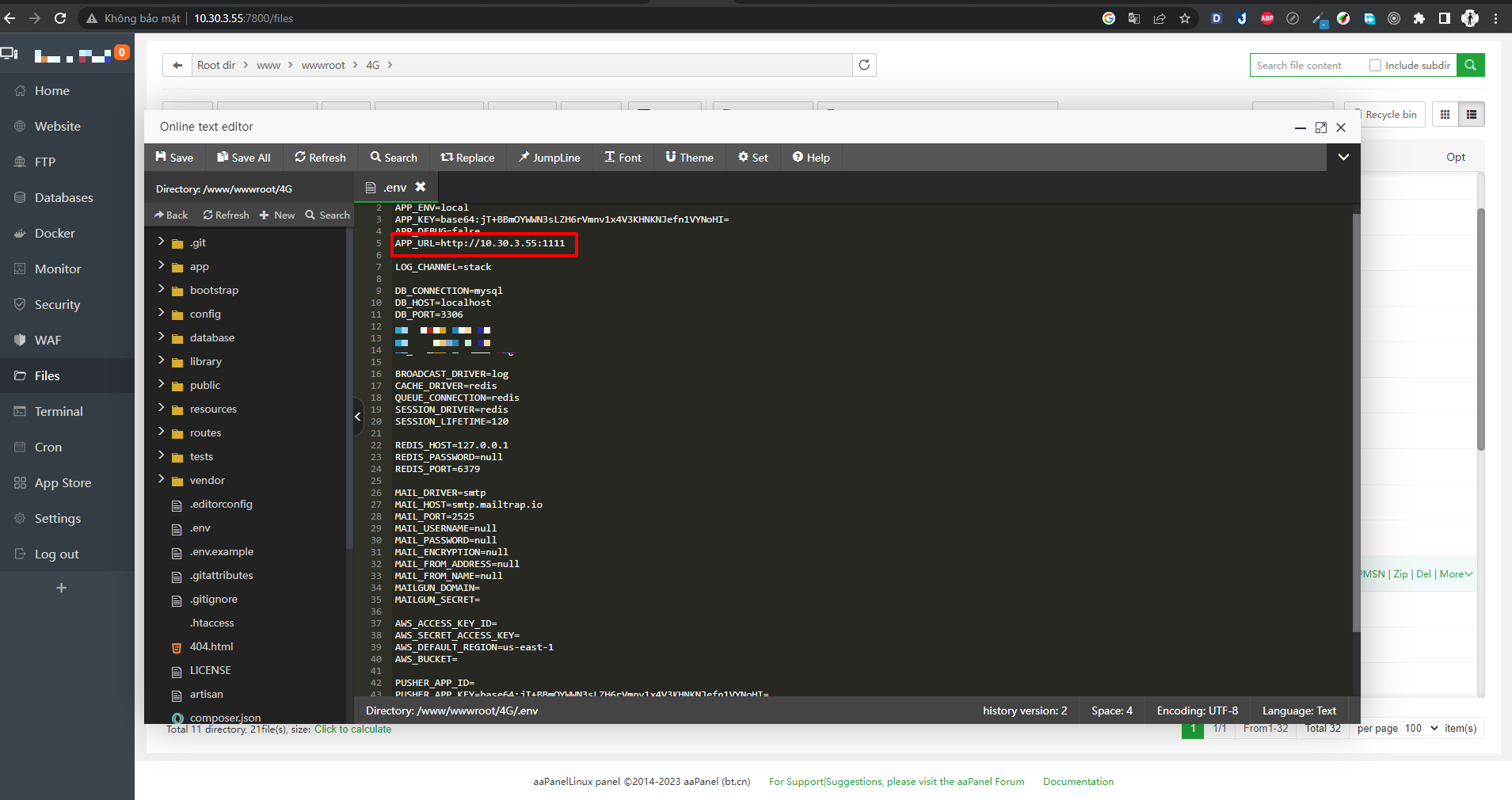
Task: Click the Search file content input field
Action: coord(1307,66)
